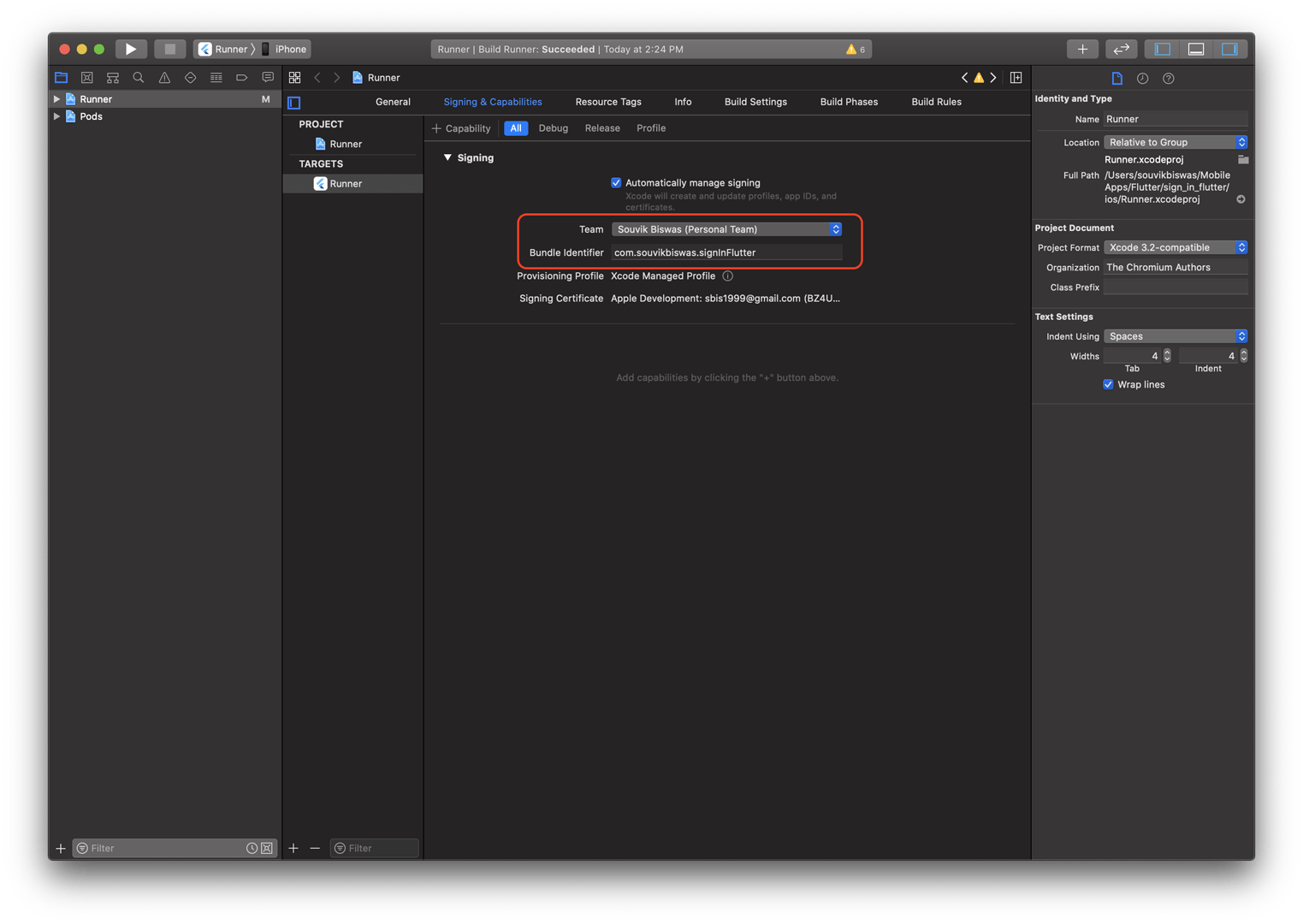The width and height of the screenshot is (1303, 924).
Task: Run the build with the Play button
Action: tap(131, 49)
